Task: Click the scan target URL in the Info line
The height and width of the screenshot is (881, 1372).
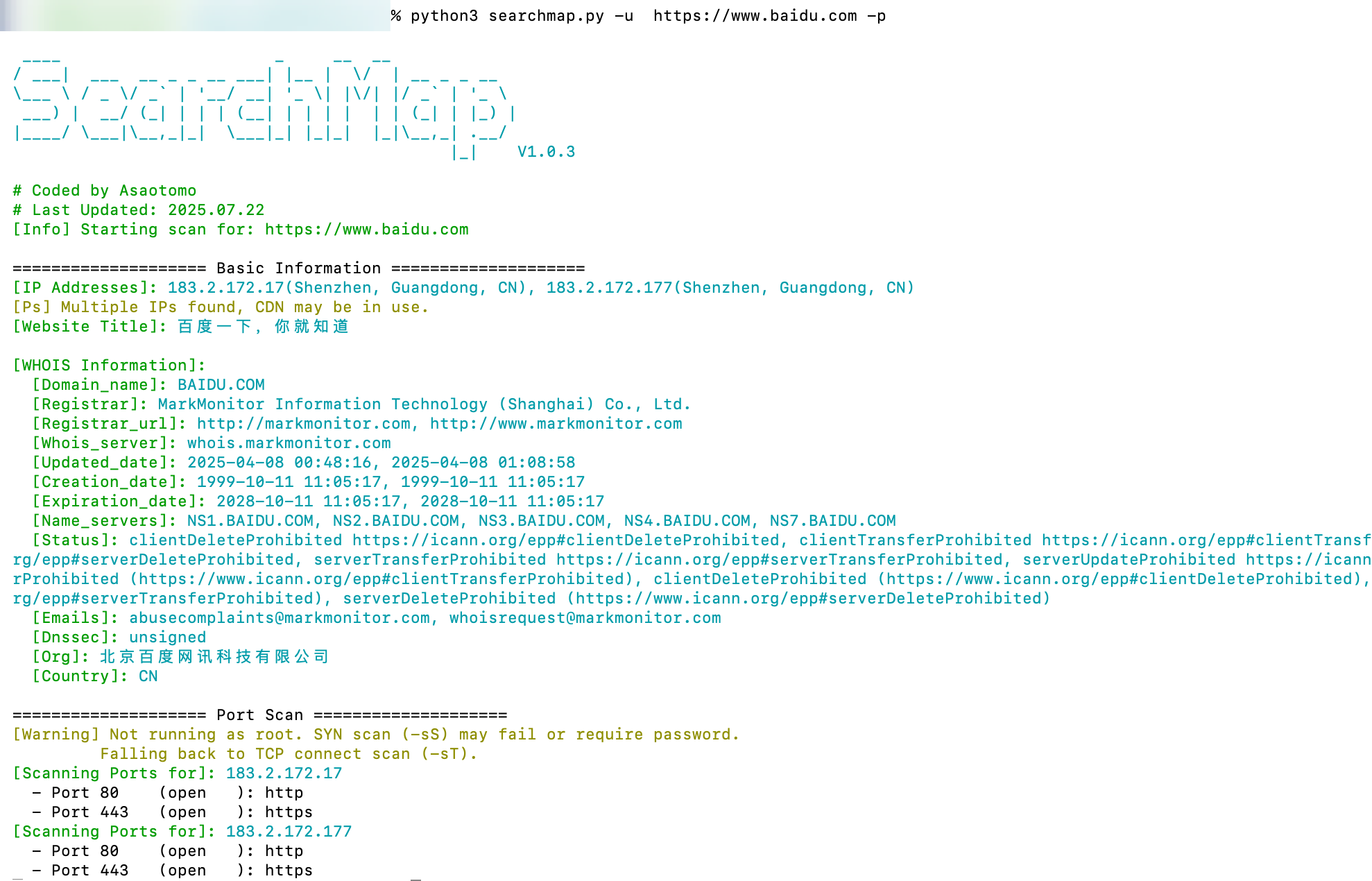Action: [x=367, y=230]
